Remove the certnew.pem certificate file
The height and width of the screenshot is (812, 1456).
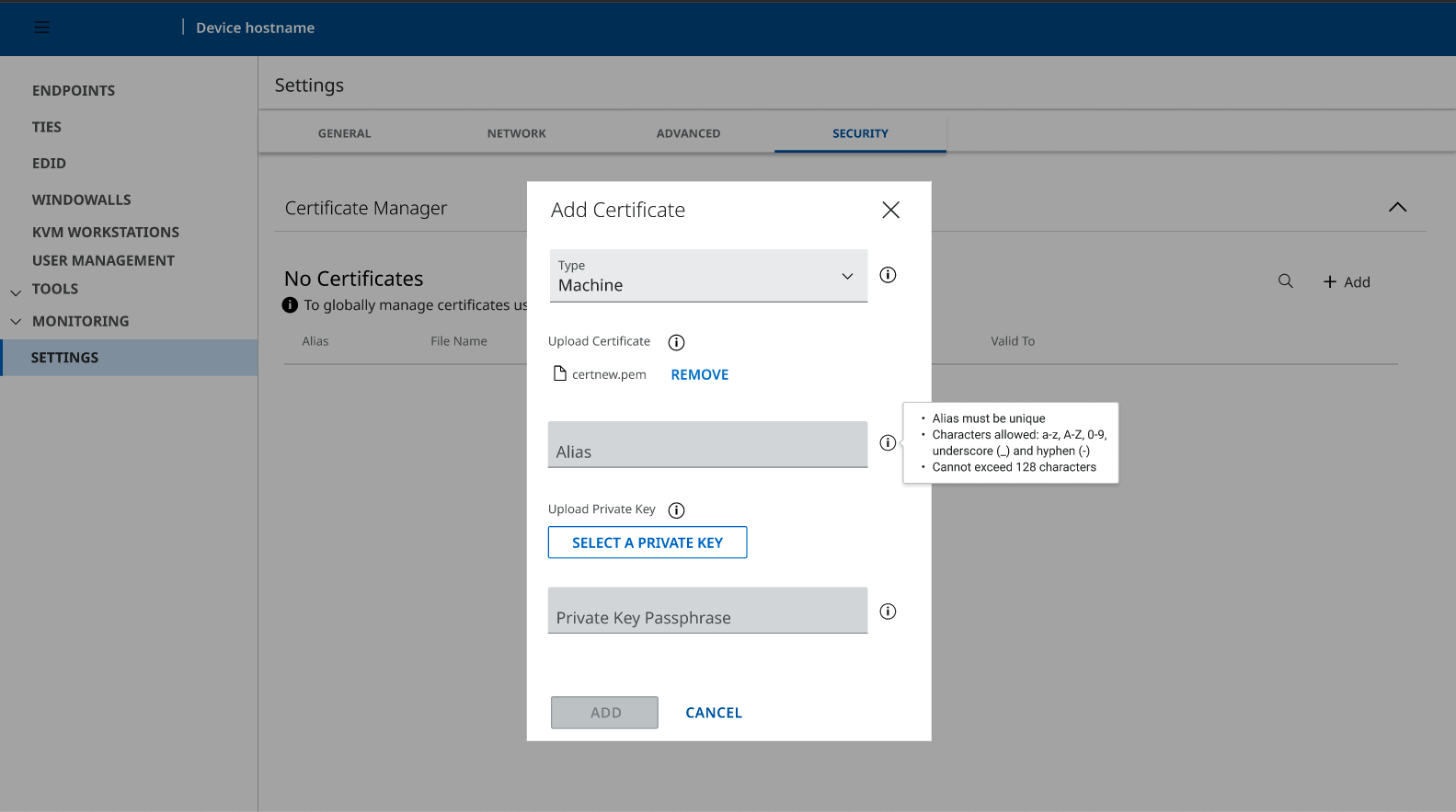(699, 374)
